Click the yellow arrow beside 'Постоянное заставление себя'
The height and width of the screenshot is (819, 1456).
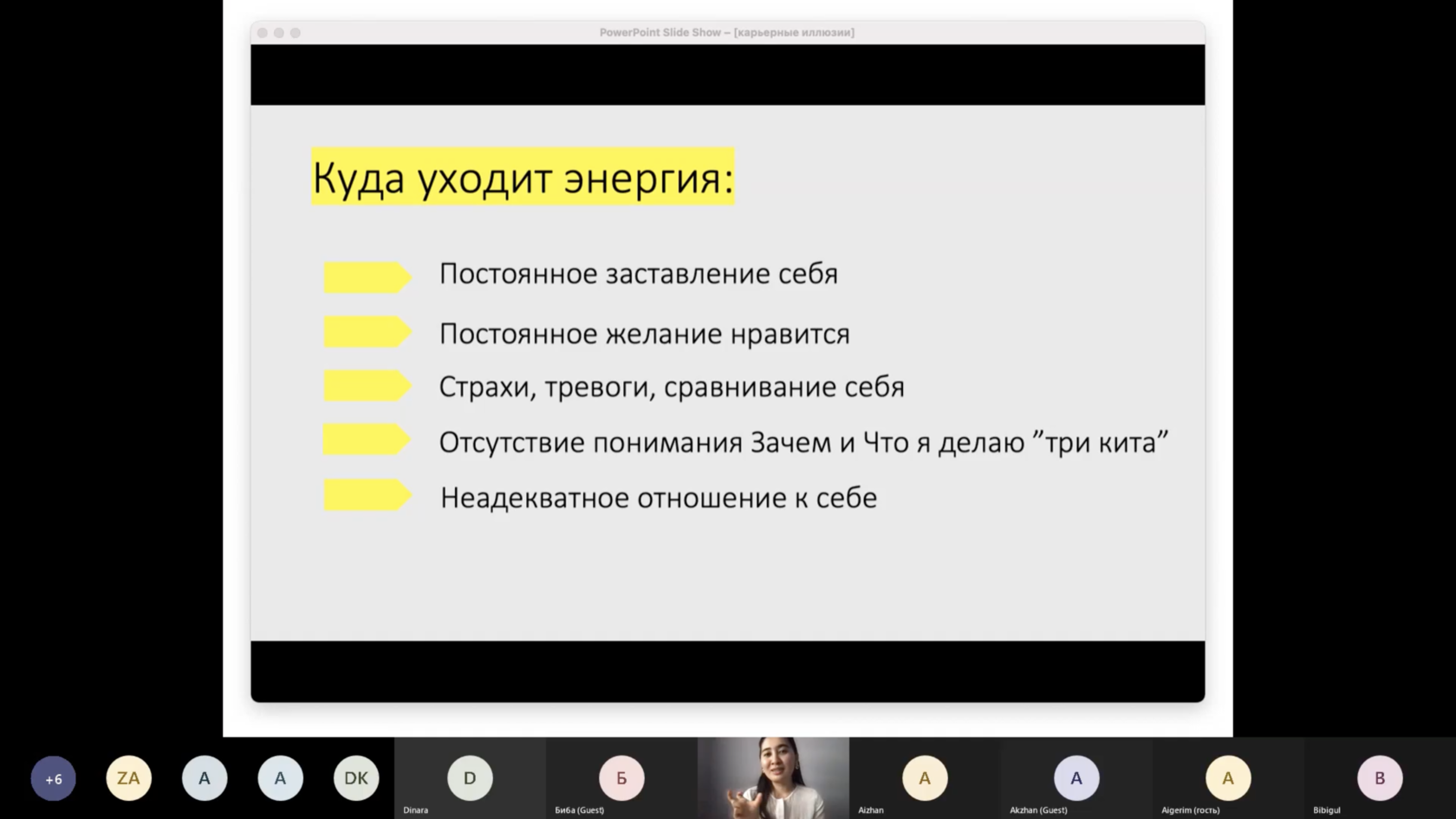tap(367, 277)
